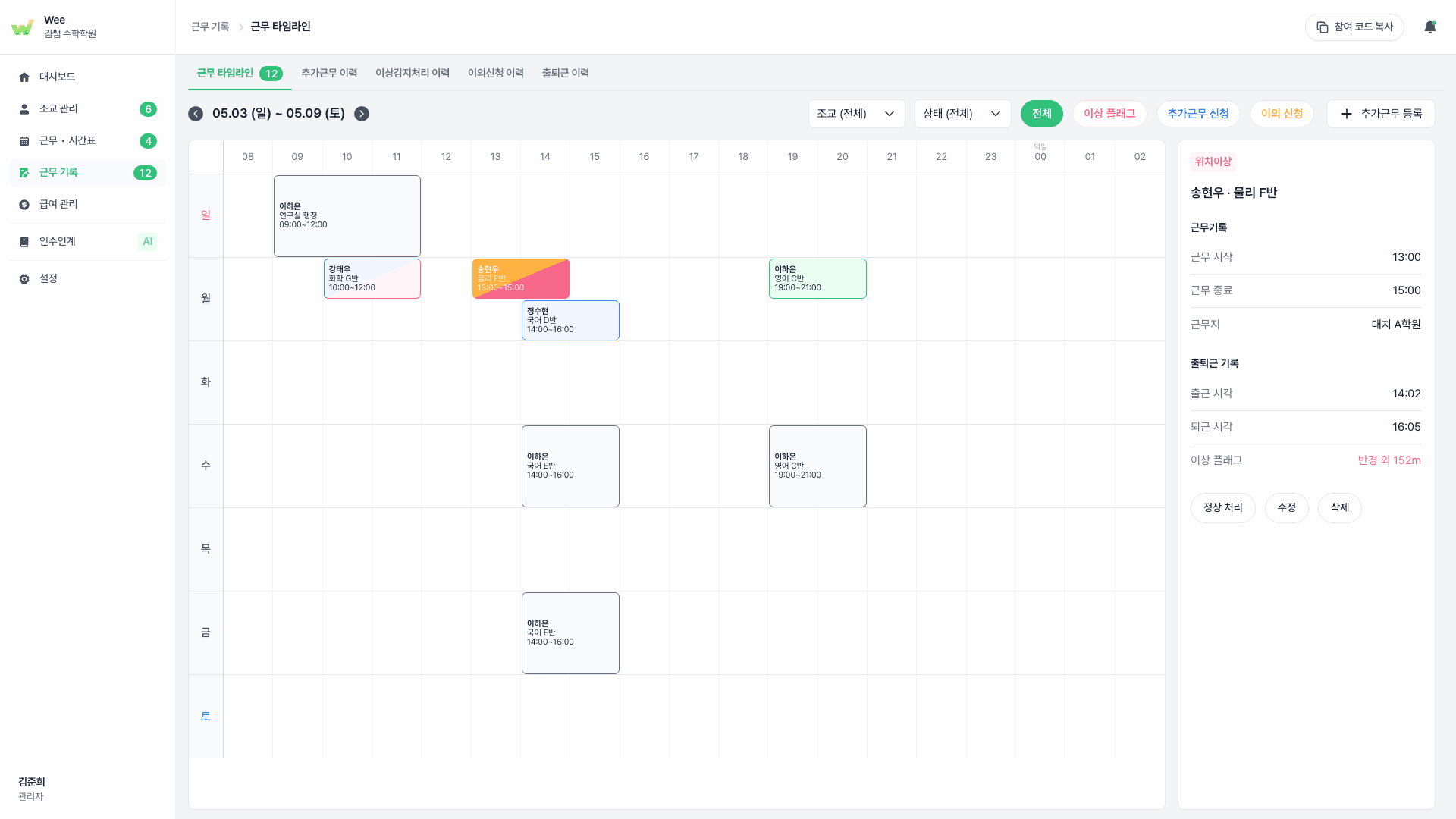This screenshot has width=1456, height=819.
Task: Click the copy icon in 참여 코드 복사
Action: 1323,27
